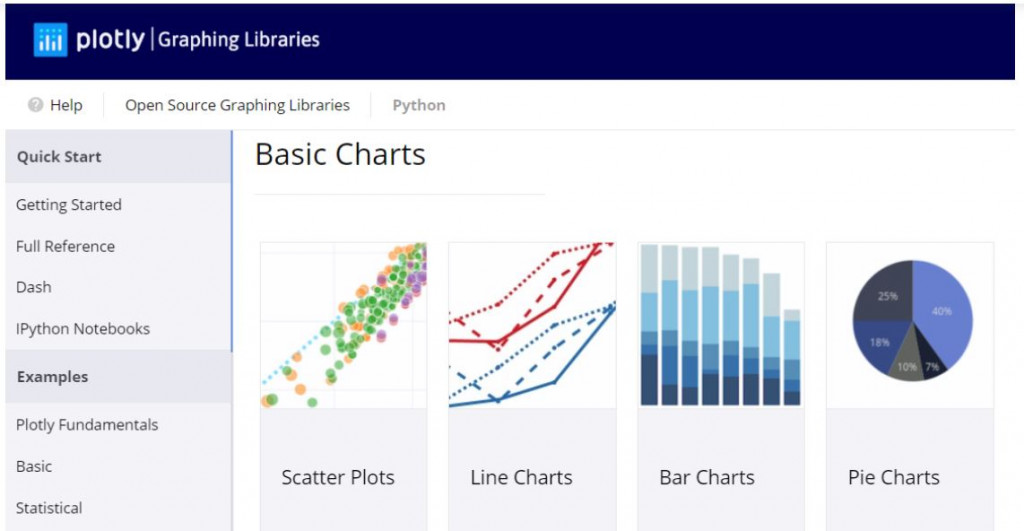Image resolution: width=1024 pixels, height=531 pixels.
Task: Click the Help question mark icon
Action: [x=36, y=105]
